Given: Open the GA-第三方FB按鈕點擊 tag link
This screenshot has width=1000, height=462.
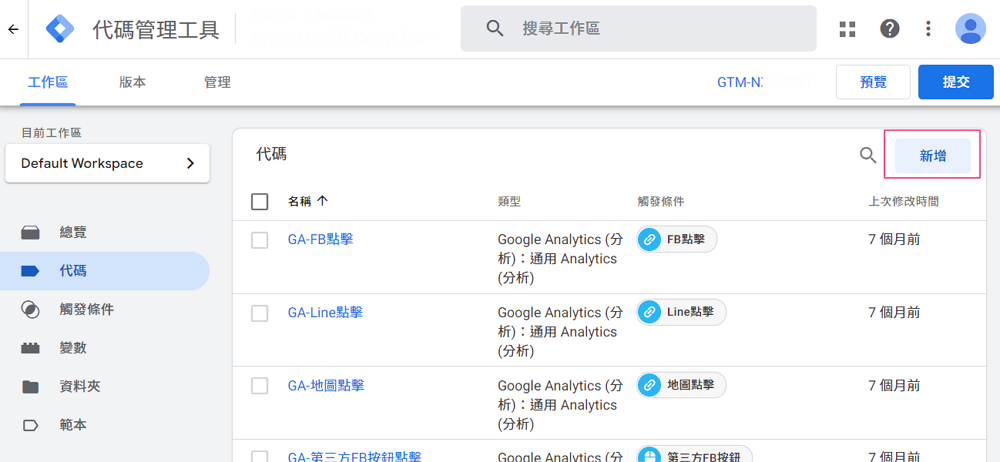Looking at the screenshot, I should (x=355, y=457).
